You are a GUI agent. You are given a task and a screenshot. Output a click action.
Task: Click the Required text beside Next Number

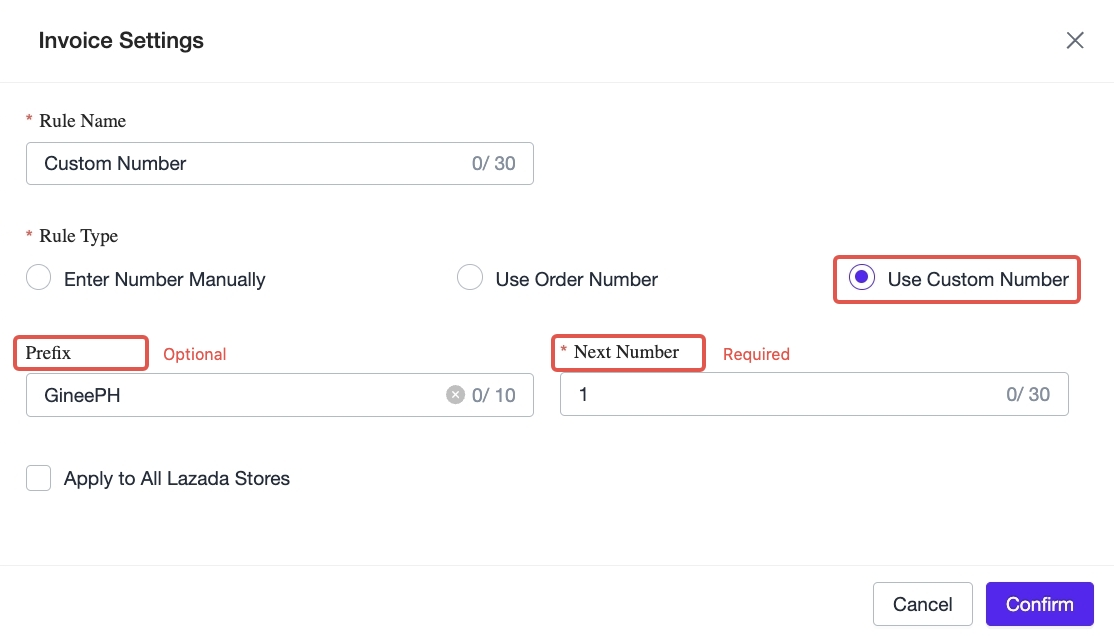click(x=756, y=353)
